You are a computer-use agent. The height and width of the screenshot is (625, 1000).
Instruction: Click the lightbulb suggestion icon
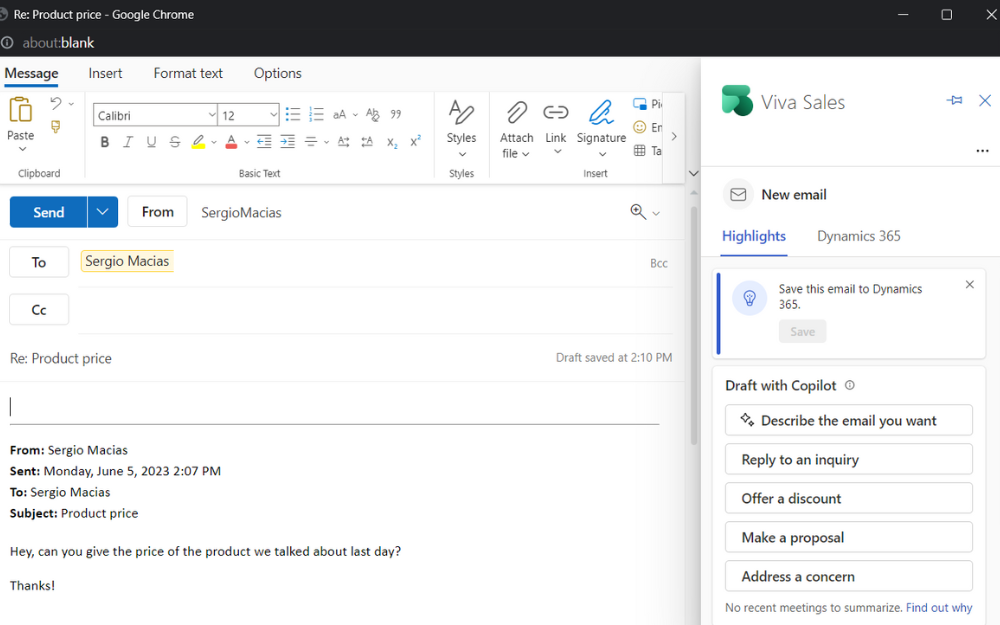click(749, 298)
